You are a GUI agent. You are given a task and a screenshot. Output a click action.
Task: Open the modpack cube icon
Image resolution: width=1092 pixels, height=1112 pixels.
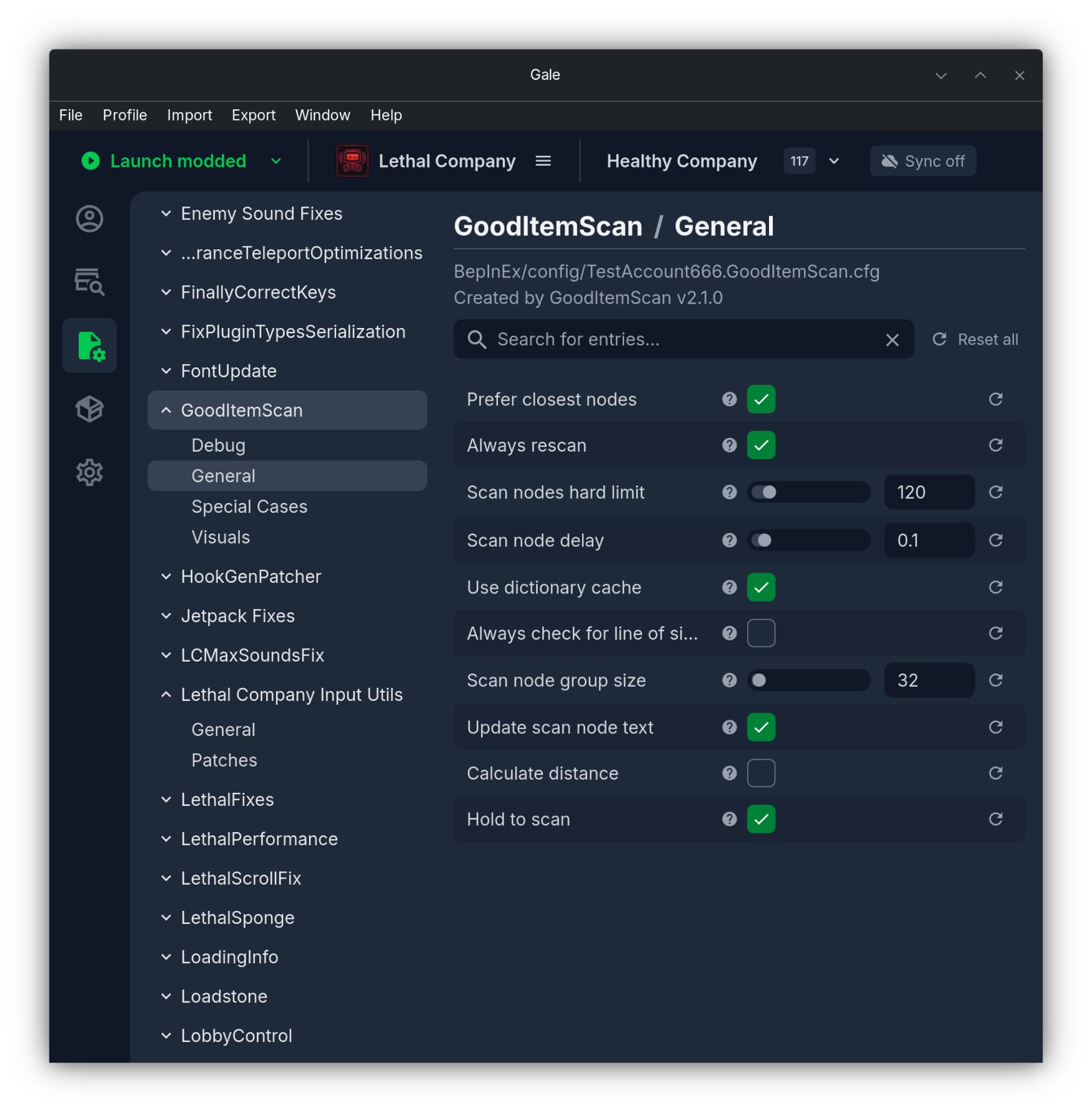pyautogui.click(x=89, y=409)
